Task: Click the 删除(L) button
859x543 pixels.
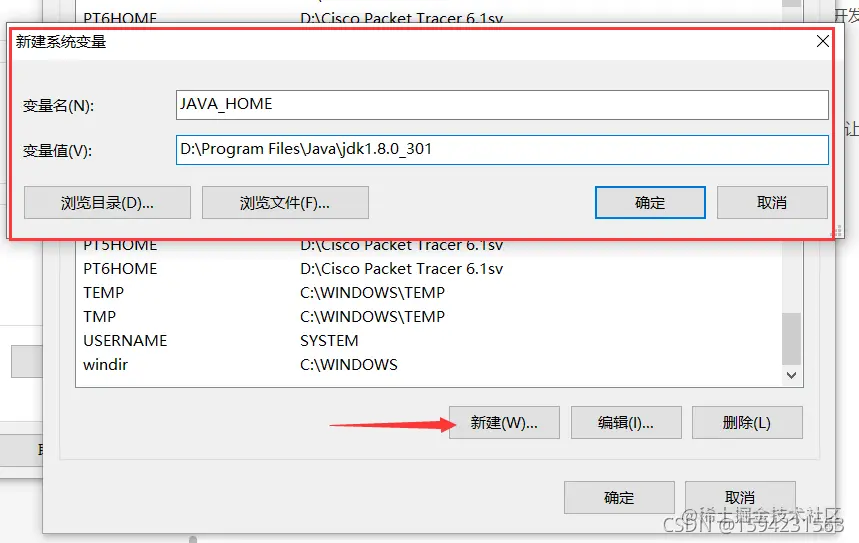Action: [747, 422]
